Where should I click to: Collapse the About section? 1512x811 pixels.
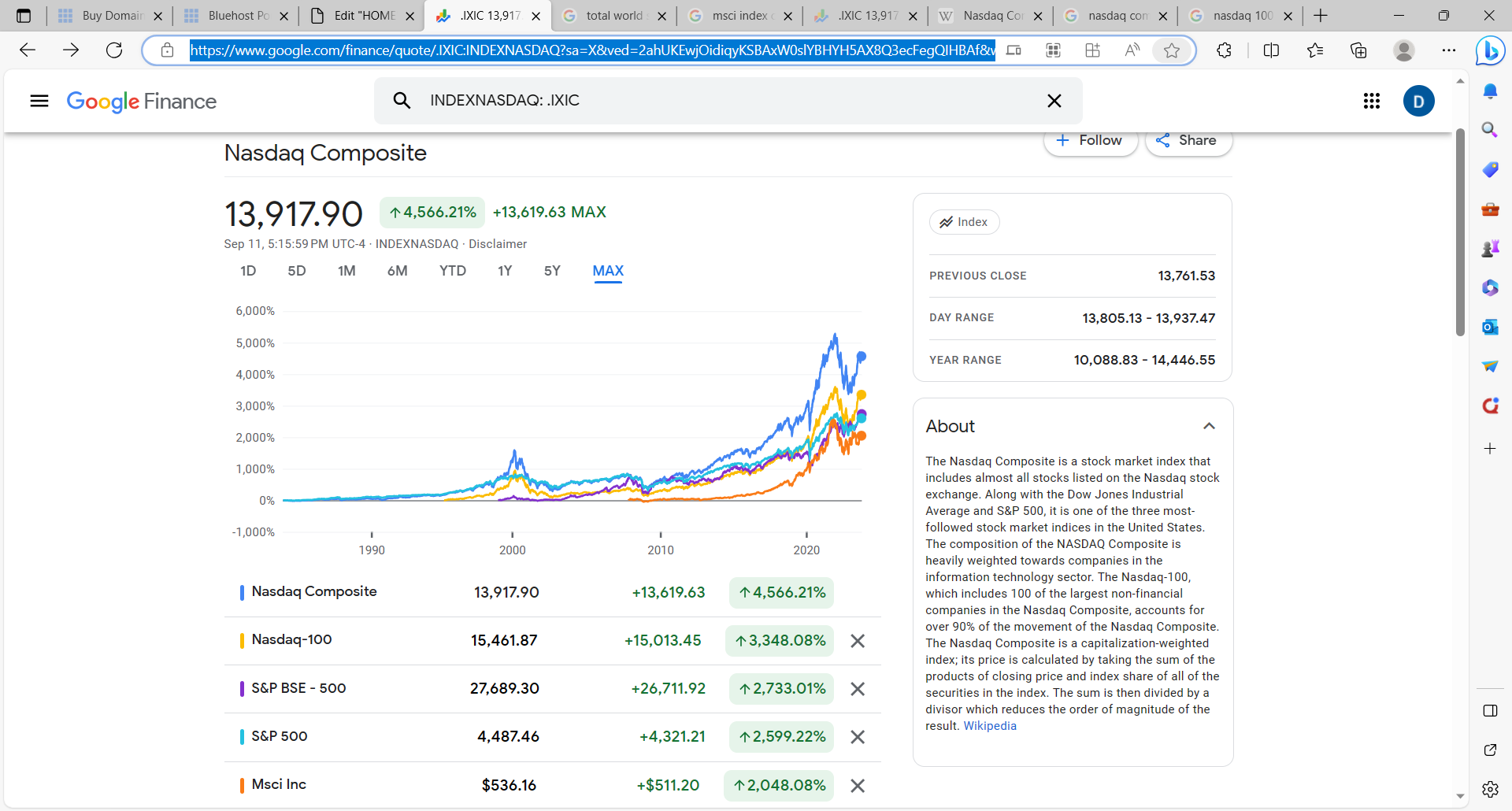pyautogui.click(x=1209, y=426)
